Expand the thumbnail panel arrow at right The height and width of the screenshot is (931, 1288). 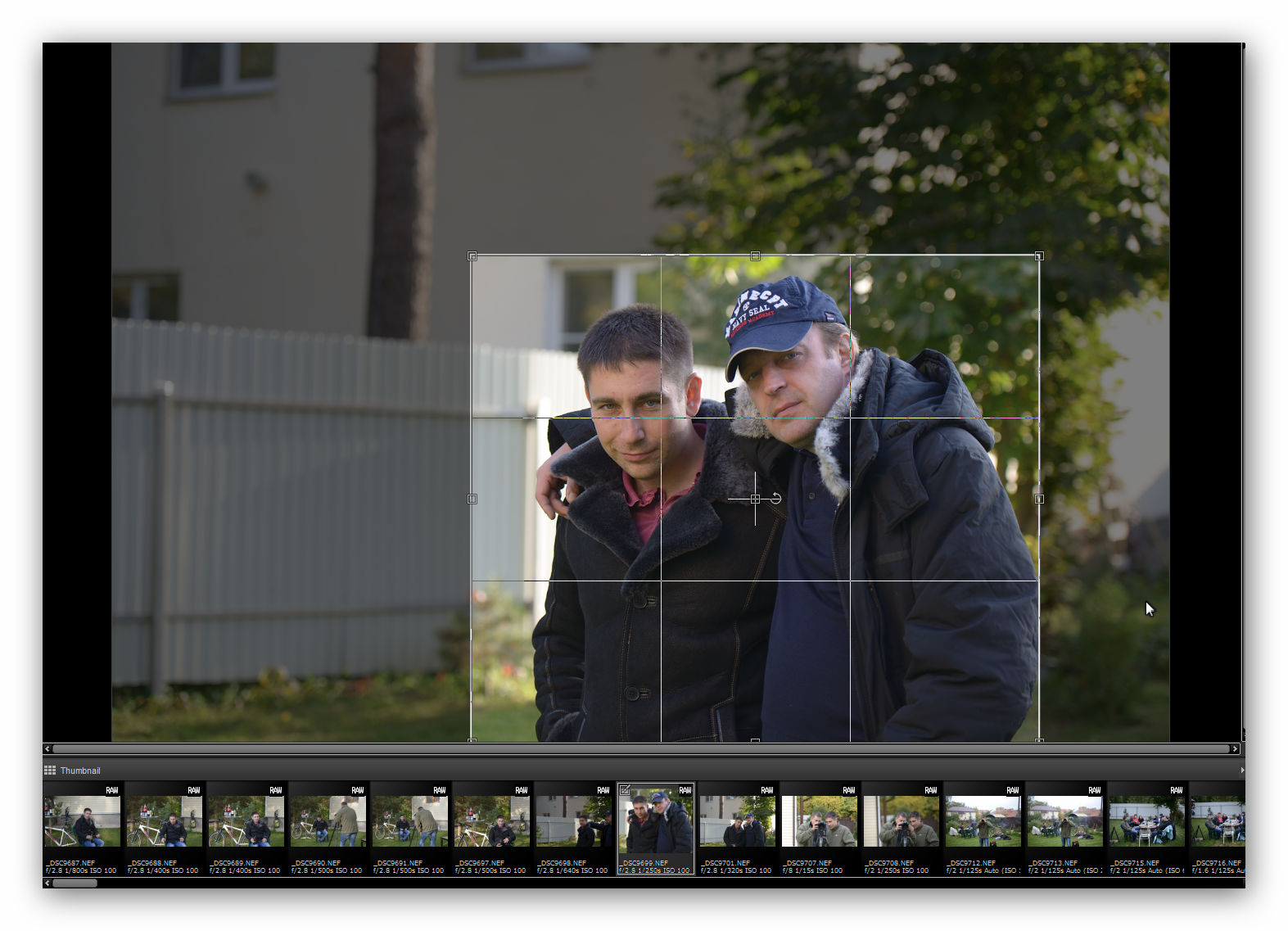[x=1241, y=771]
